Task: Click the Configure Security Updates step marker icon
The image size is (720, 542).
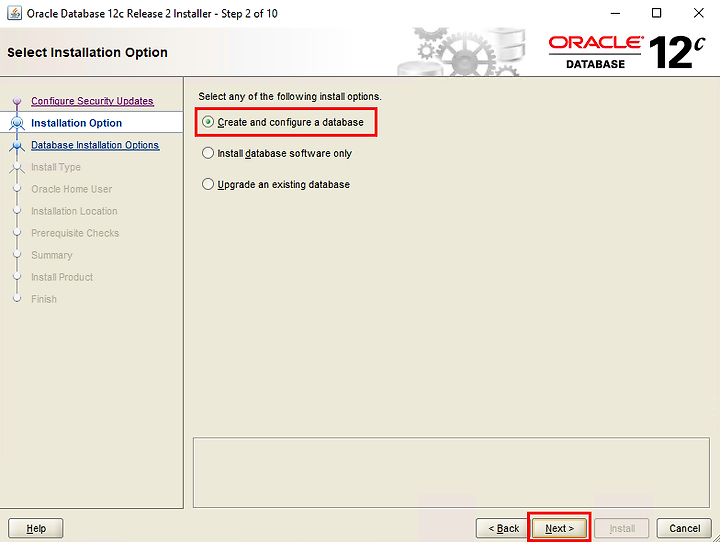Action: coord(17,101)
